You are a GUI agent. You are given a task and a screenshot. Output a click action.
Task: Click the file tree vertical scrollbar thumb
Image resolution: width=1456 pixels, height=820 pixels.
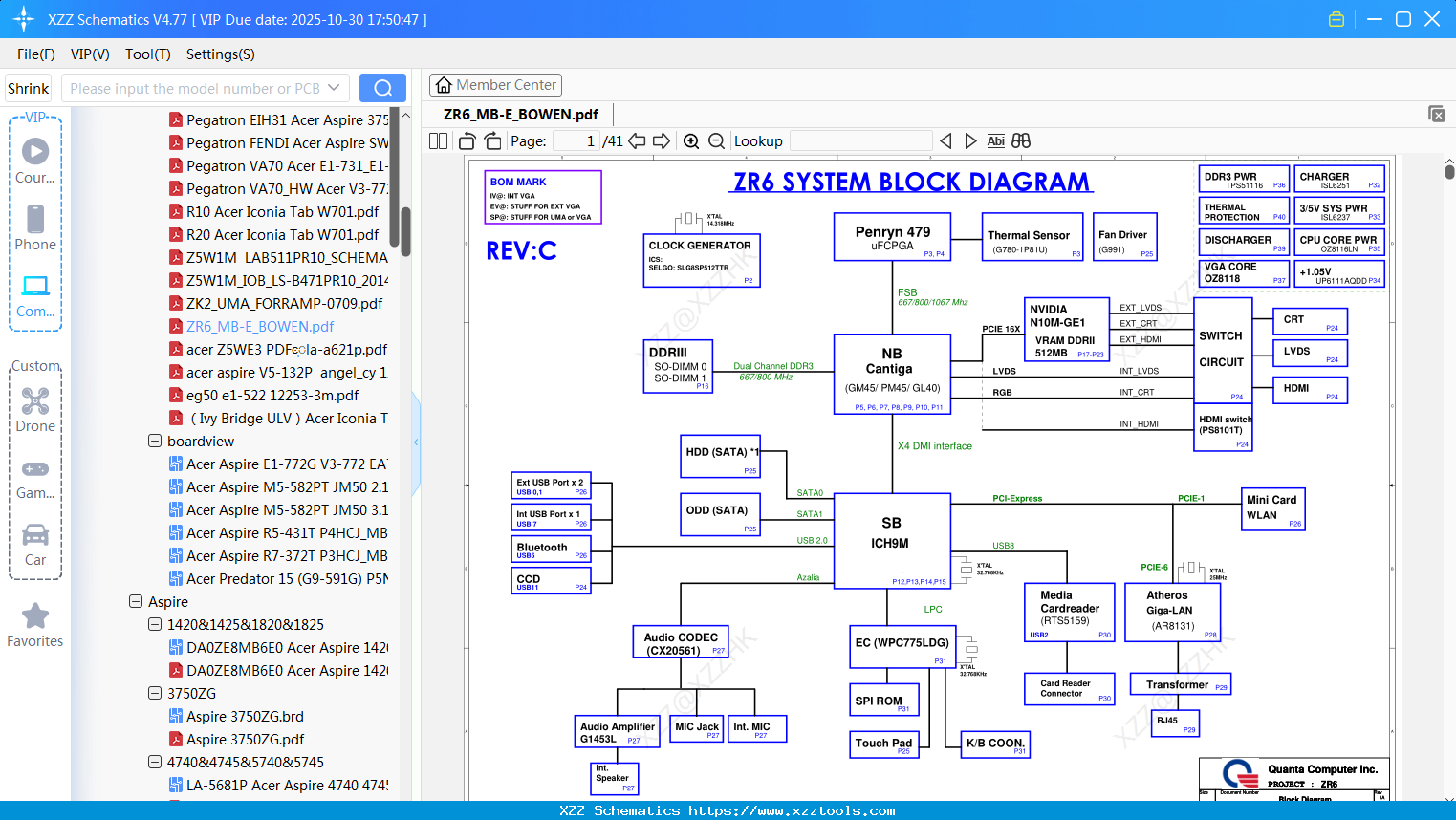[x=405, y=231]
